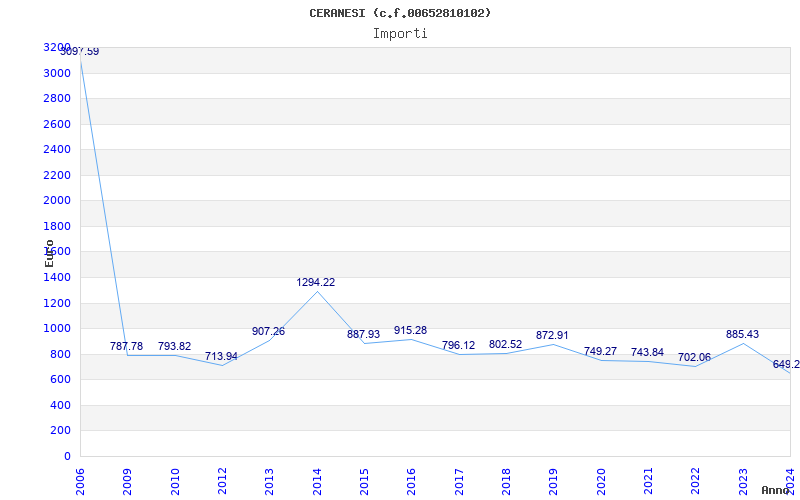Select the 1000 tick on Euro axis
This screenshot has width=800, height=500.
[x=57, y=328]
